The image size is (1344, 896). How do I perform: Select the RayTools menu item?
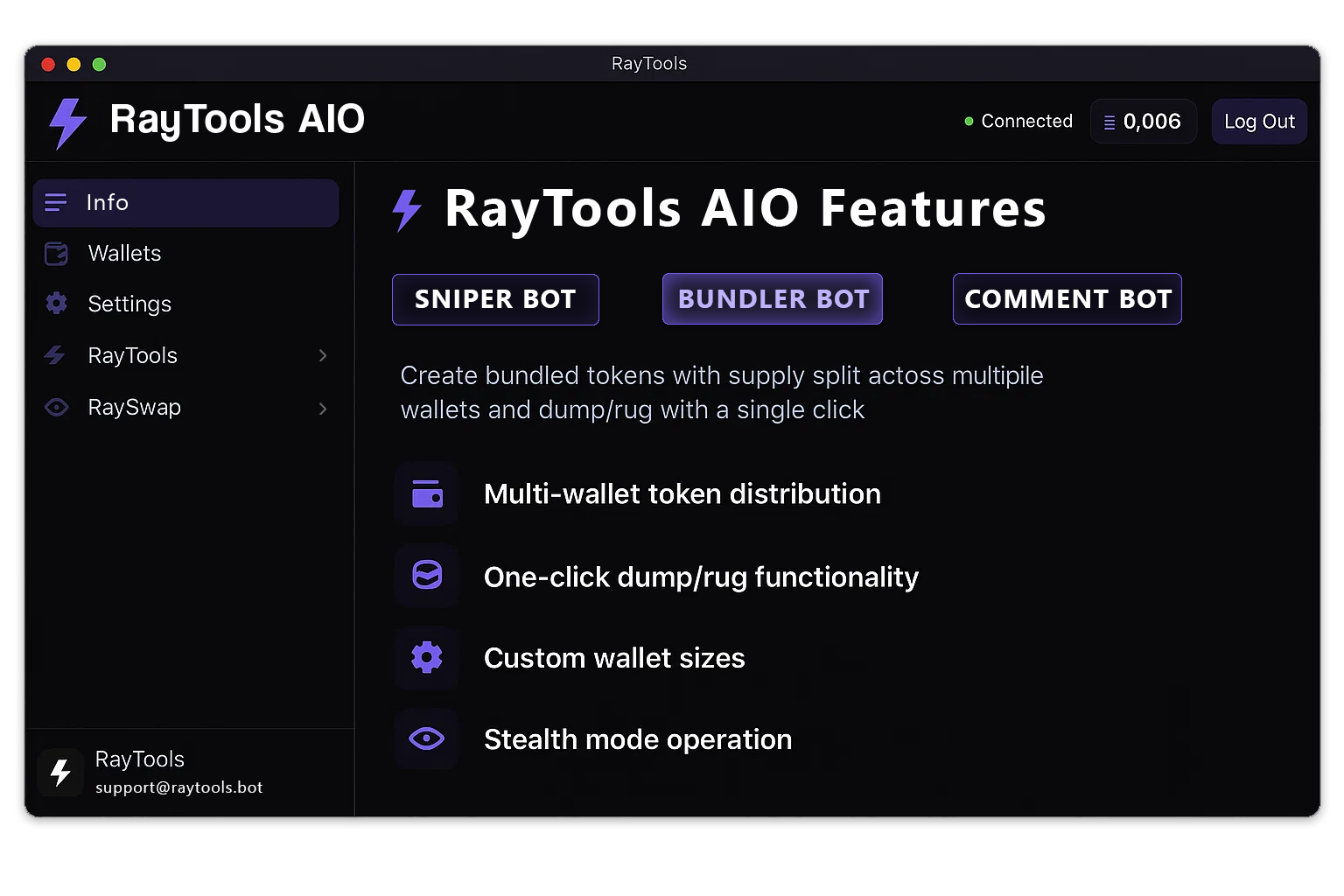click(185, 355)
